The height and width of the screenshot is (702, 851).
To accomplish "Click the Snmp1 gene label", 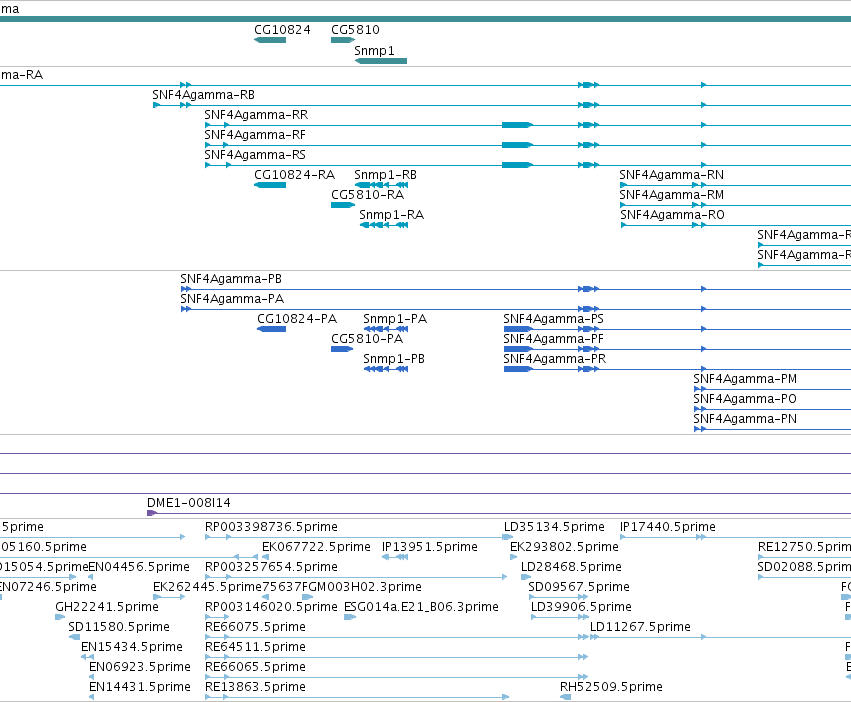I will point(374,50).
